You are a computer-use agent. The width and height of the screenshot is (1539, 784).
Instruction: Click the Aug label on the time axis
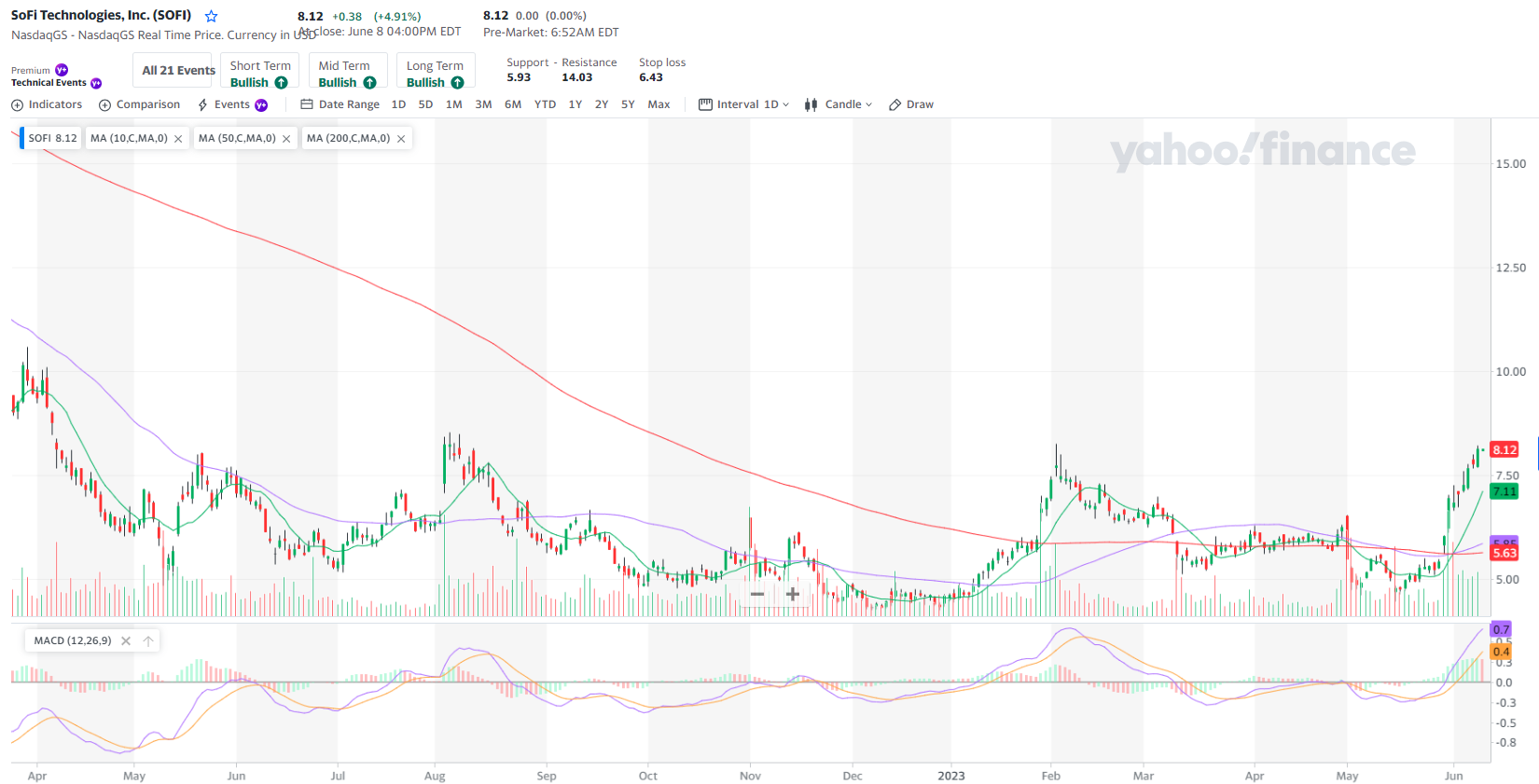(x=435, y=776)
